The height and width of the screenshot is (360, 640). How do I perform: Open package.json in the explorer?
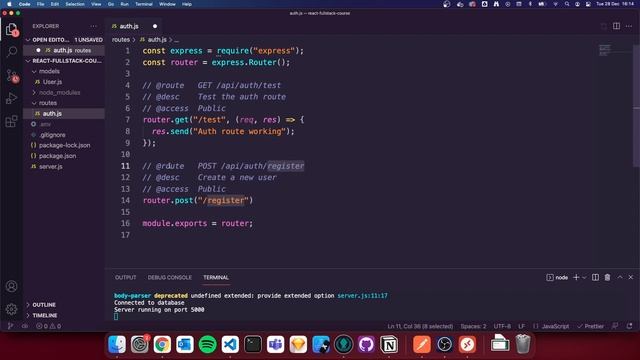point(57,156)
